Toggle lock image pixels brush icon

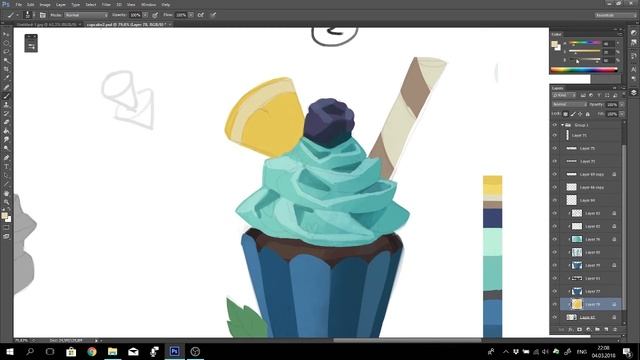click(x=573, y=114)
